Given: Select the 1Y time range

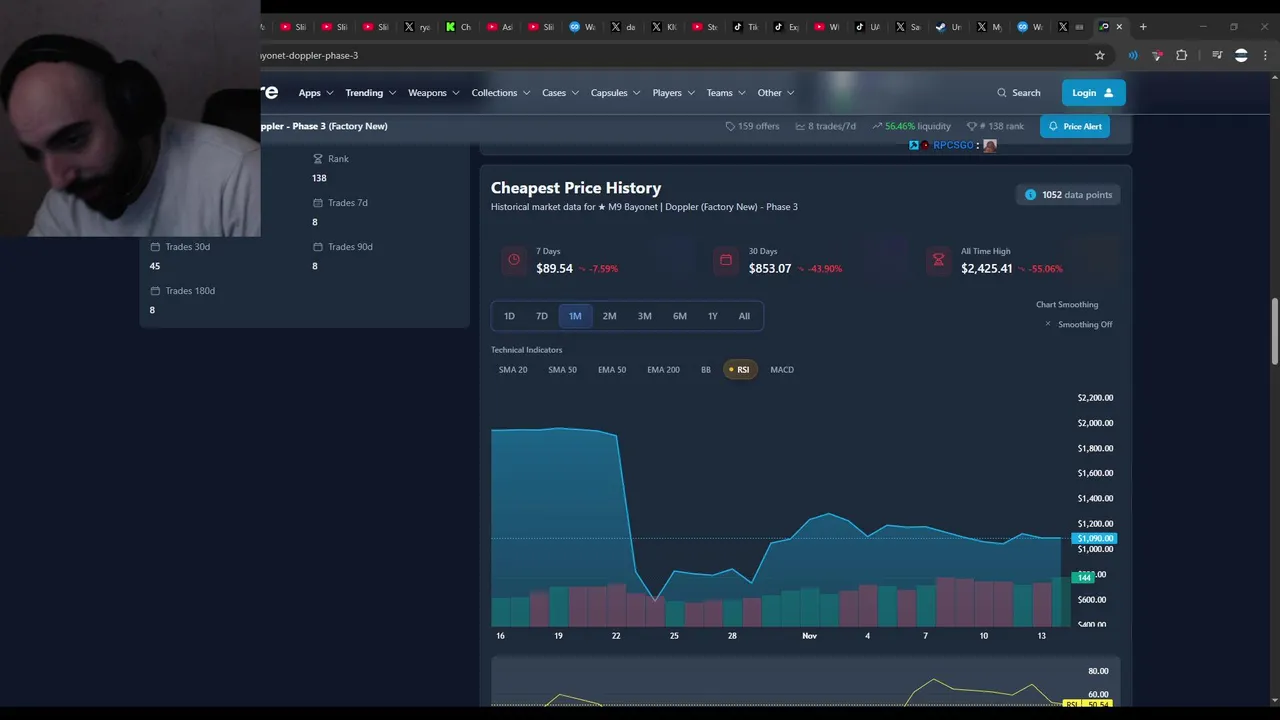Looking at the screenshot, I should pyautogui.click(x=712, y=316).
